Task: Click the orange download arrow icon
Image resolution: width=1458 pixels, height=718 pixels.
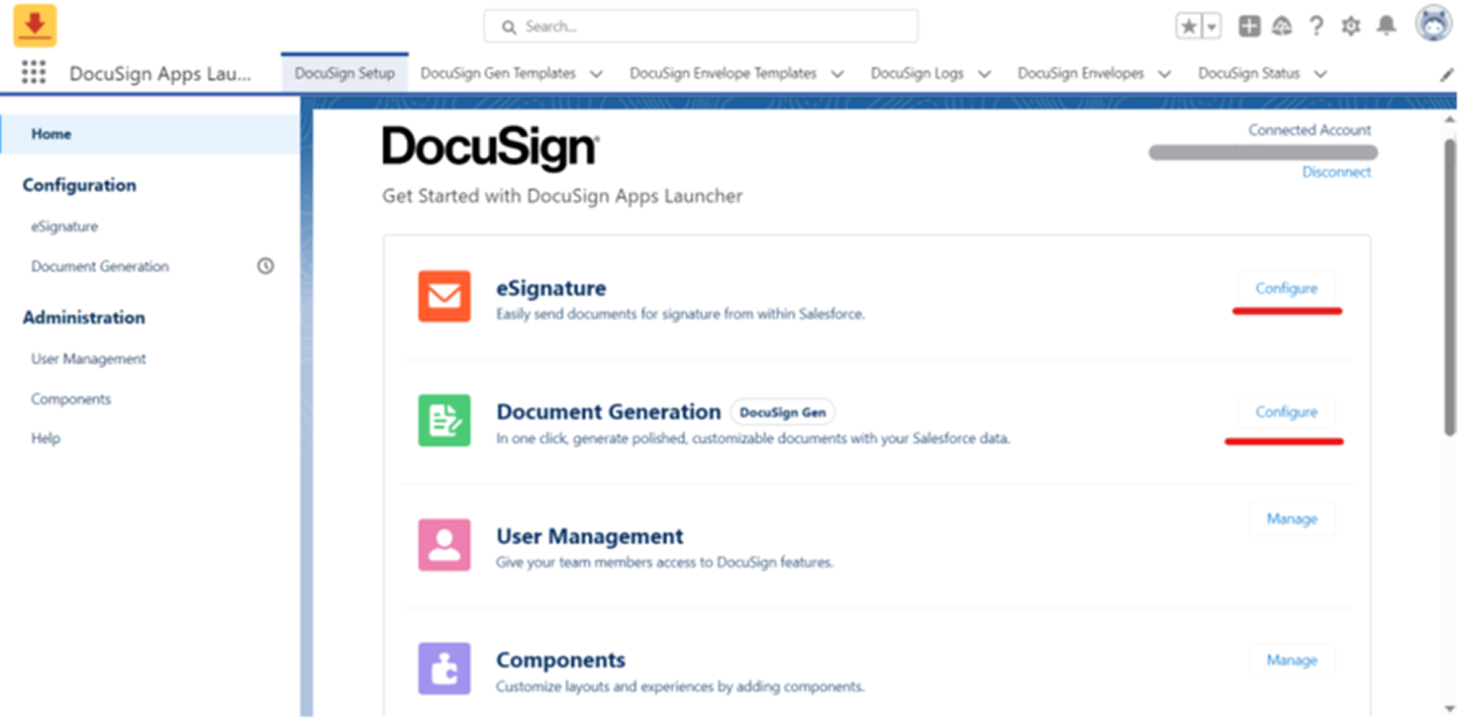Action: coord(35,26)
